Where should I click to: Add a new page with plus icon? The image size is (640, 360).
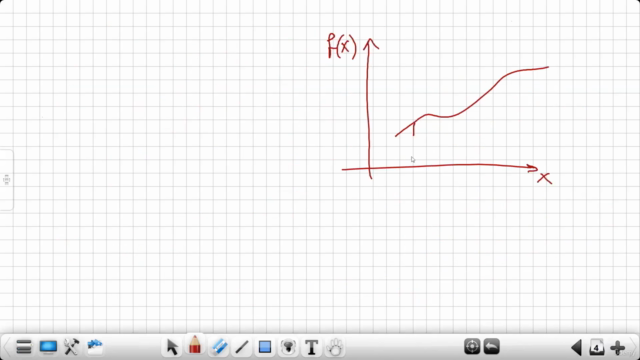pos(617,348)
